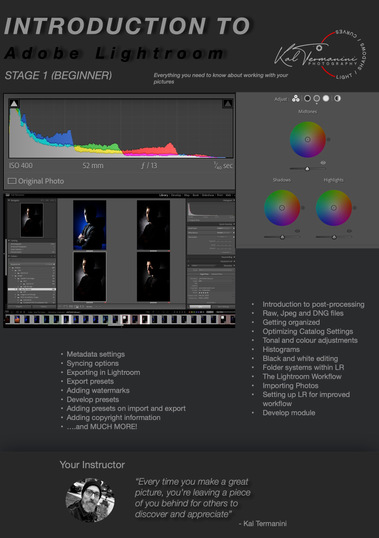
Task: Click the 'Shadows' wheel label
Action: (282, 180)
